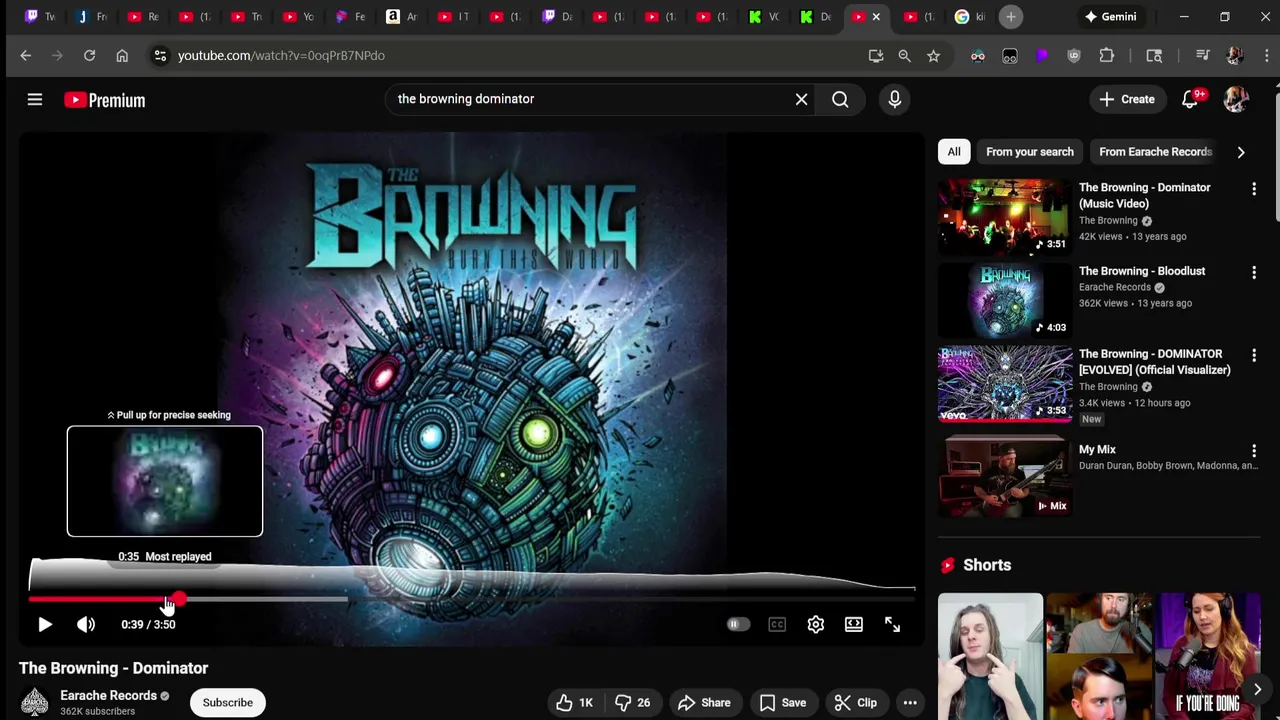Open browser media control icon
The height and width of the screenshot is (720, 1280).
[1203, 56]
